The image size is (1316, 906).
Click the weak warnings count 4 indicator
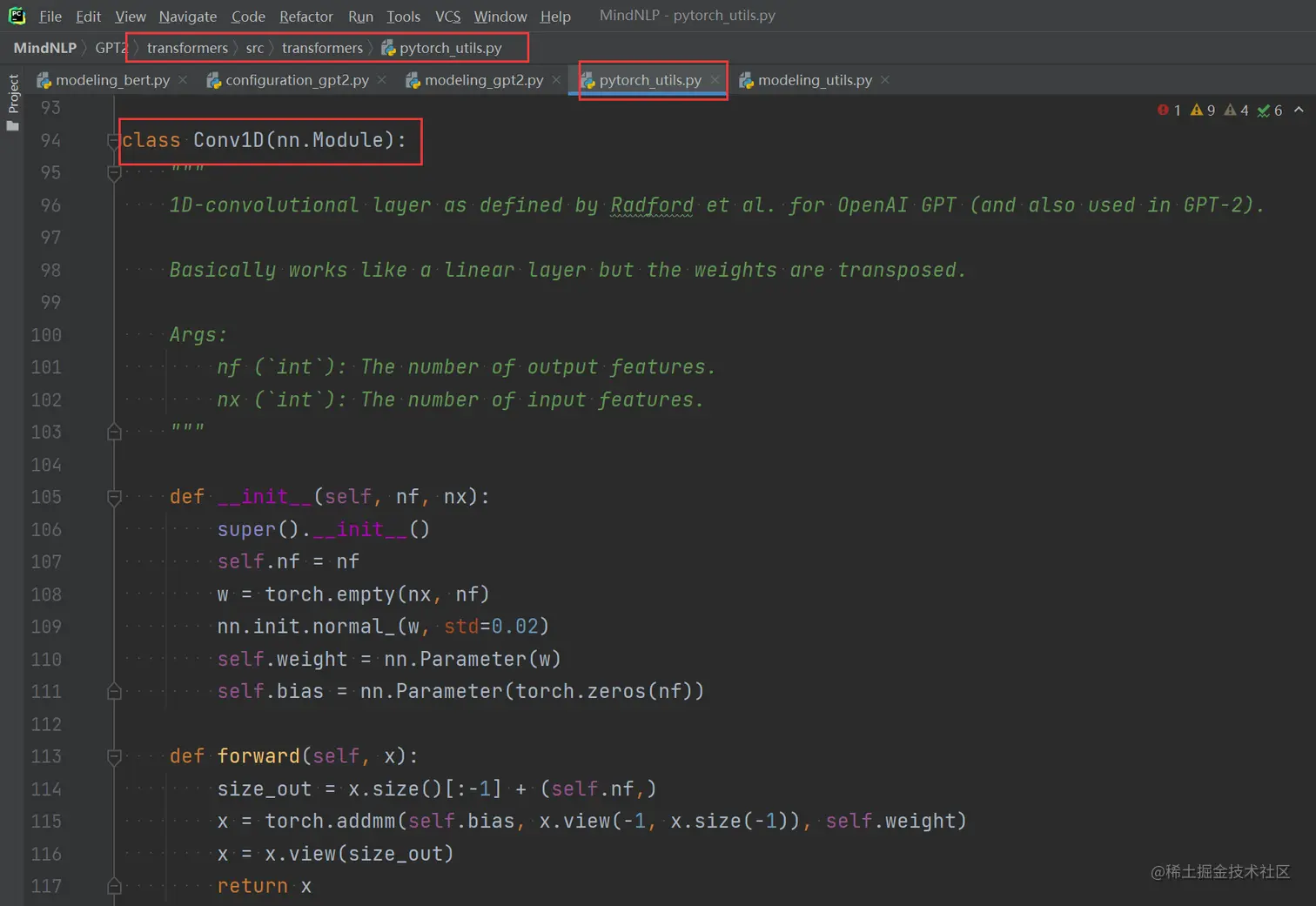[1236, 111]
